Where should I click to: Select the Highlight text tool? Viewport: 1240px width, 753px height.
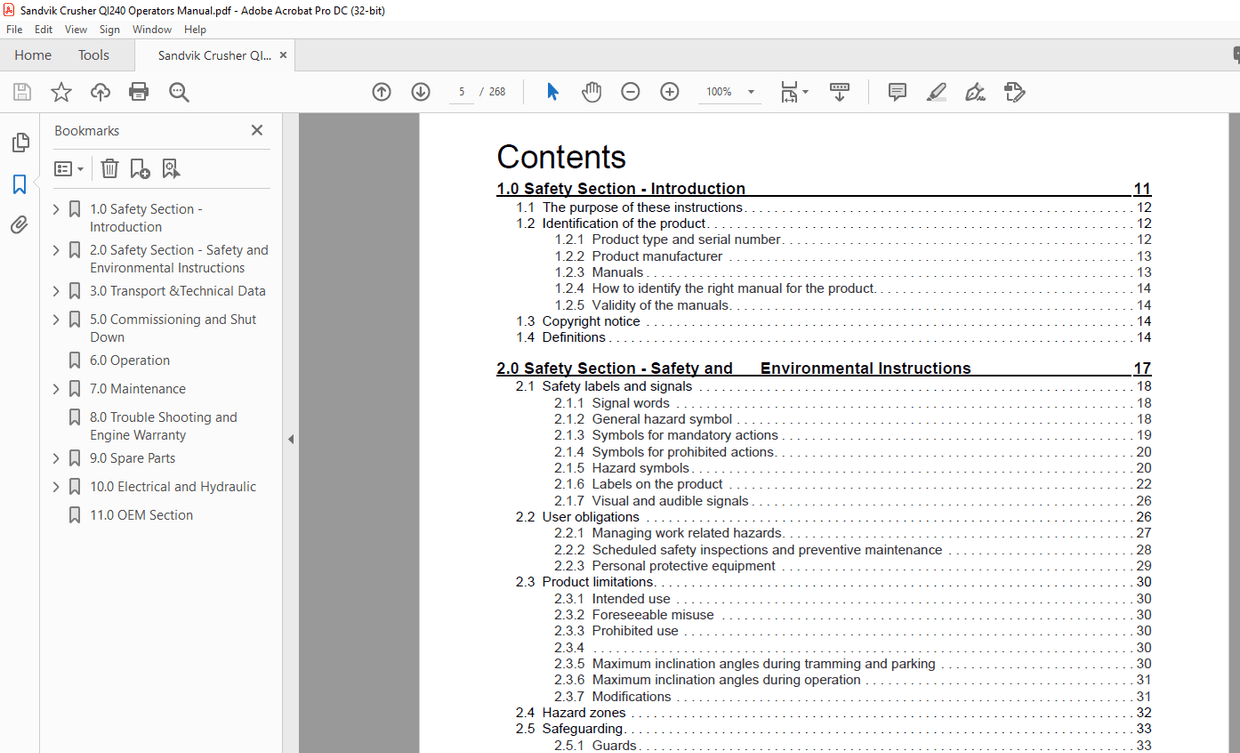coord(936,91)
